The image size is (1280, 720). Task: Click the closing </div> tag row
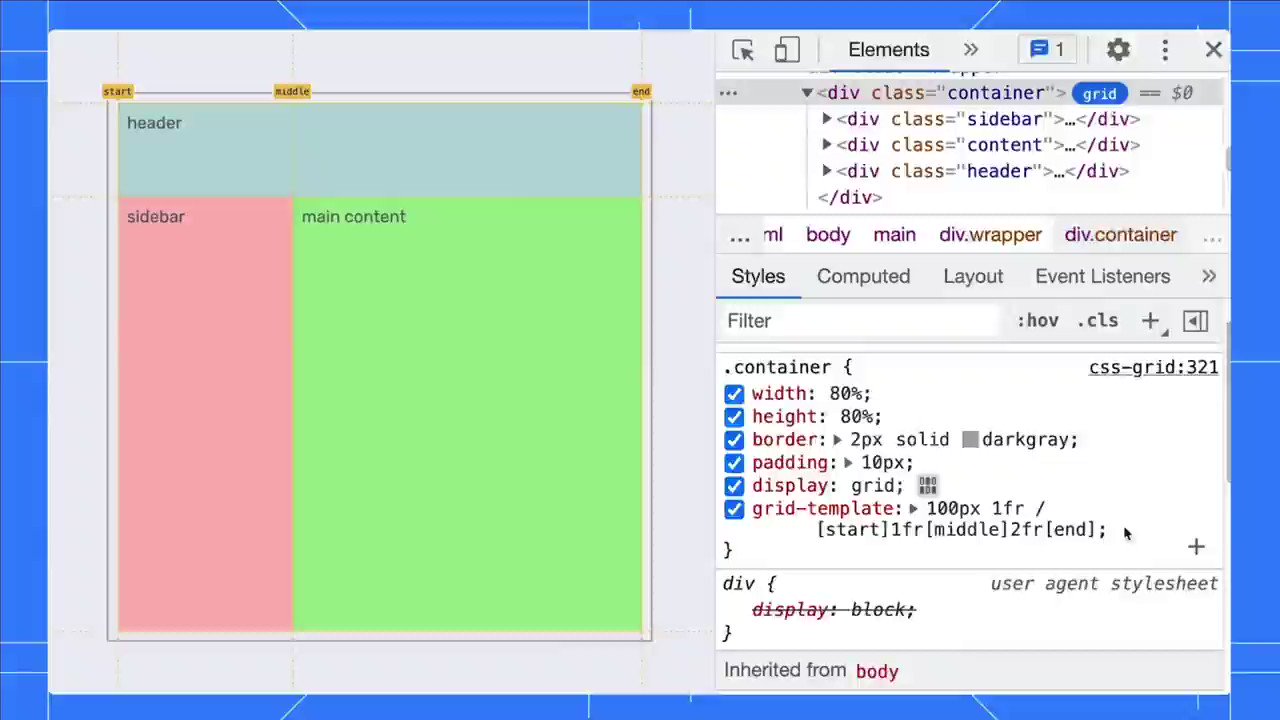click(850, 197)
